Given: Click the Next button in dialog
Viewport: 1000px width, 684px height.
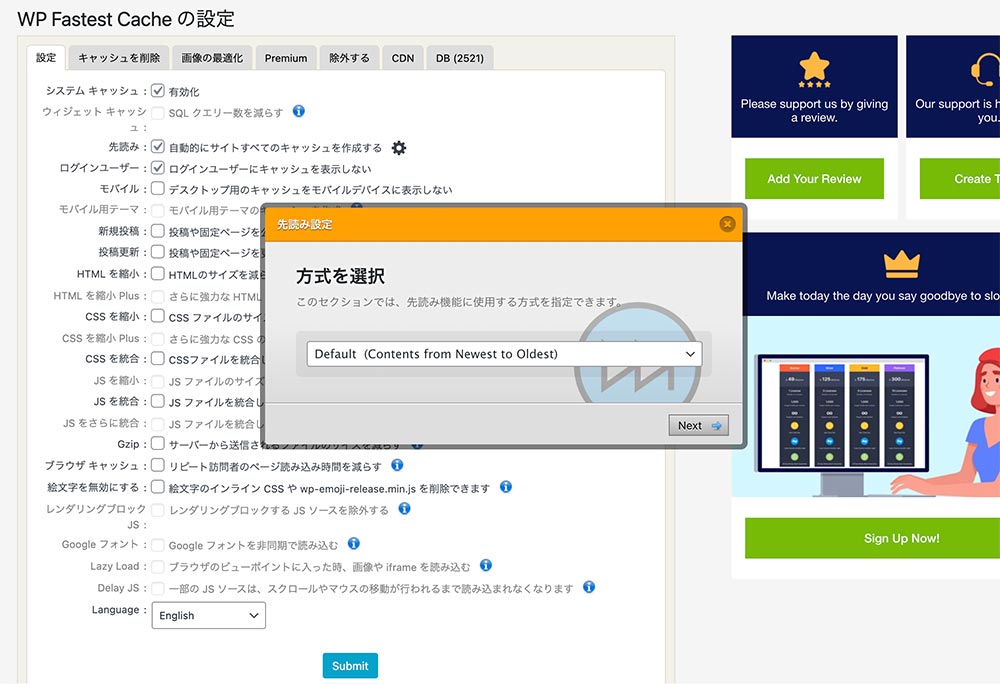Looking at the screenshot, I should point(698,425).
